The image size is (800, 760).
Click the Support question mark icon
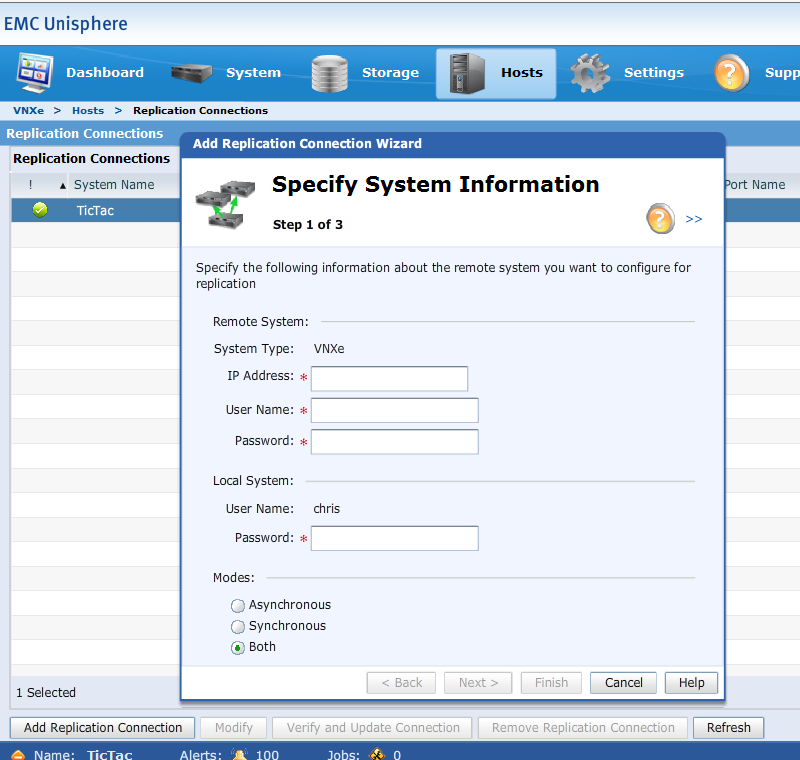732,73
